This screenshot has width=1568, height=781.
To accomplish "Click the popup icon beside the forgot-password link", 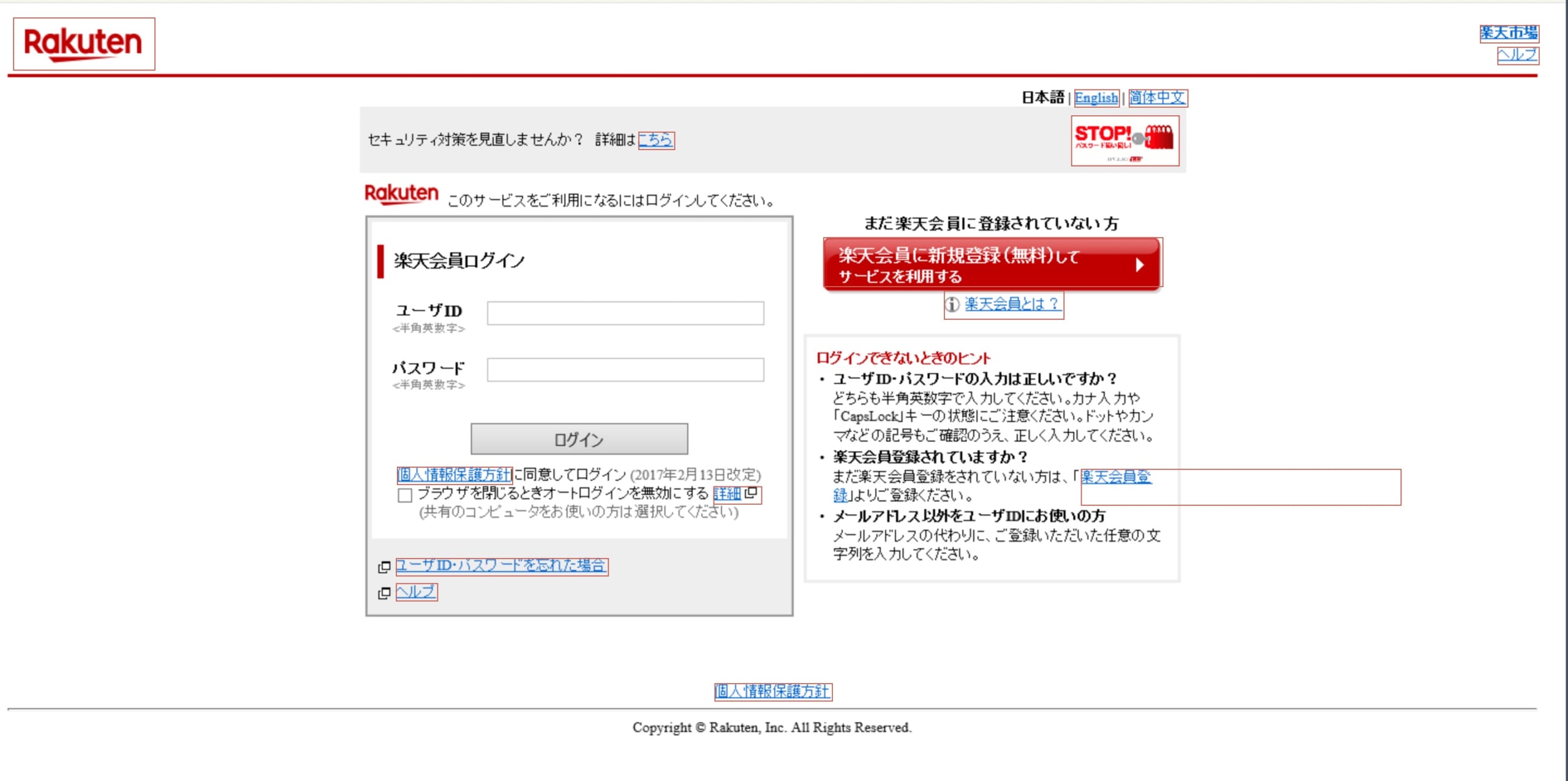I will coord(384,567).
